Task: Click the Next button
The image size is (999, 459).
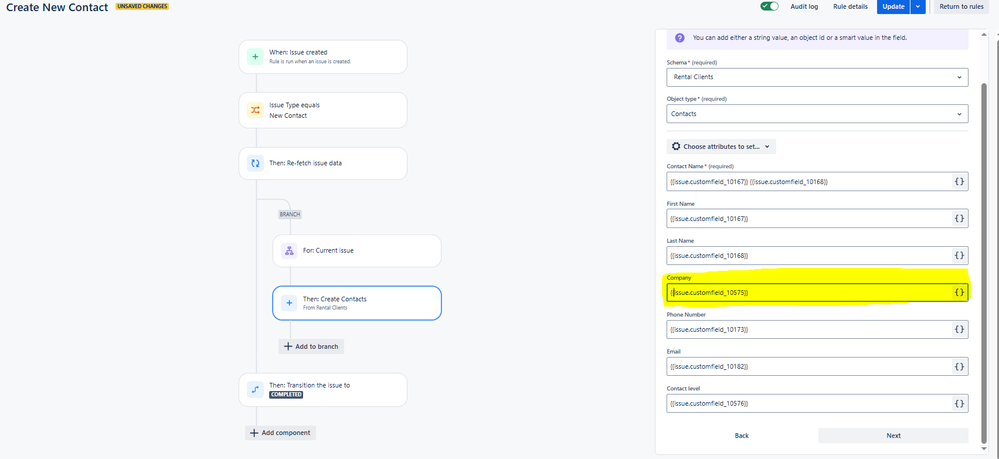Action: [893, 435]
